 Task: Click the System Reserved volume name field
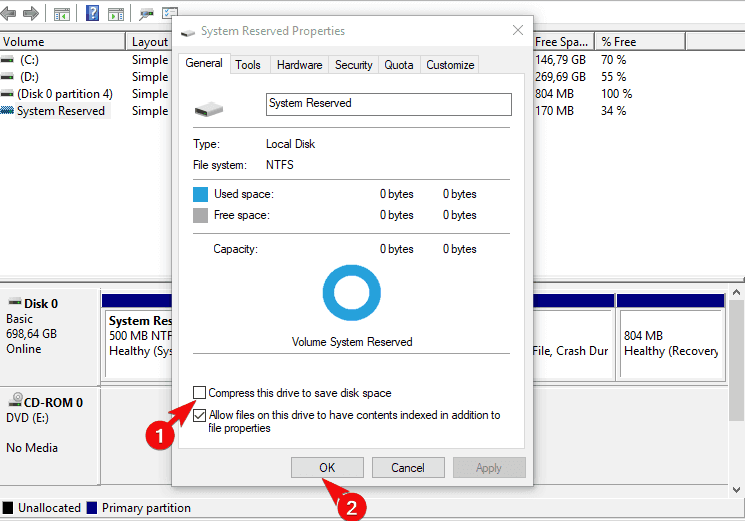[x=389, y=104]
